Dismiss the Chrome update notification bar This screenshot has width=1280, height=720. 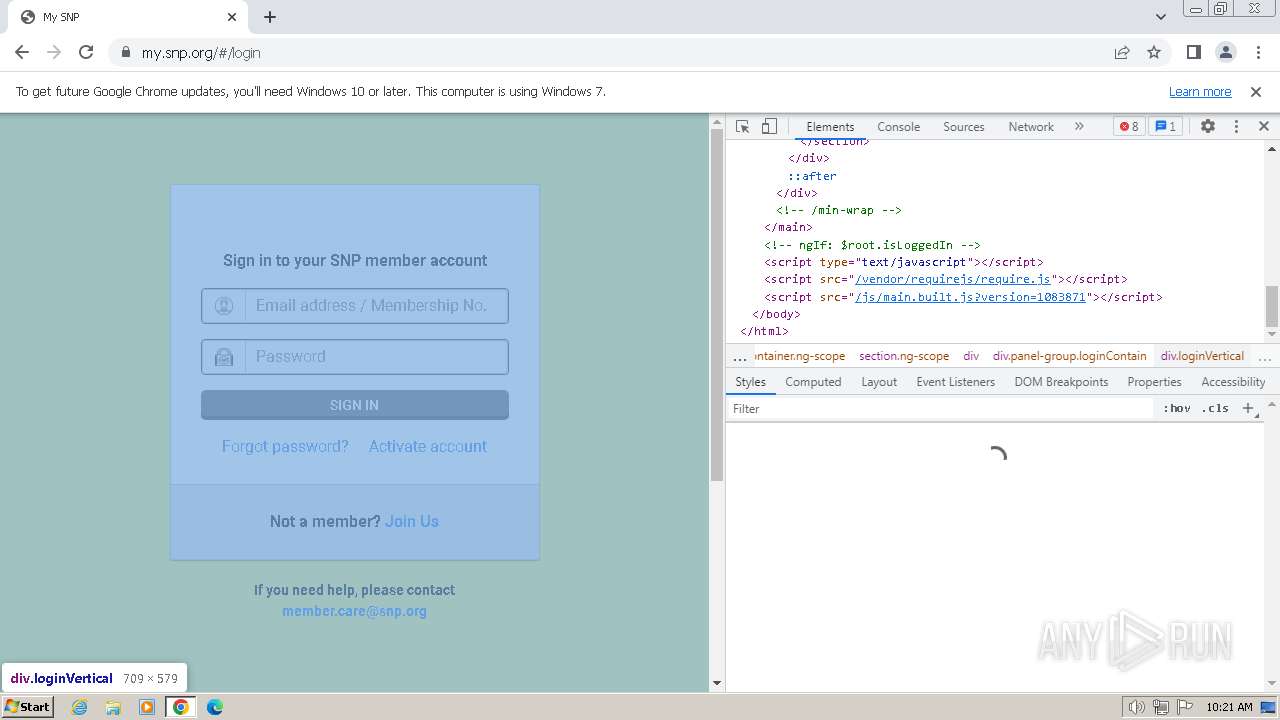1256,92
